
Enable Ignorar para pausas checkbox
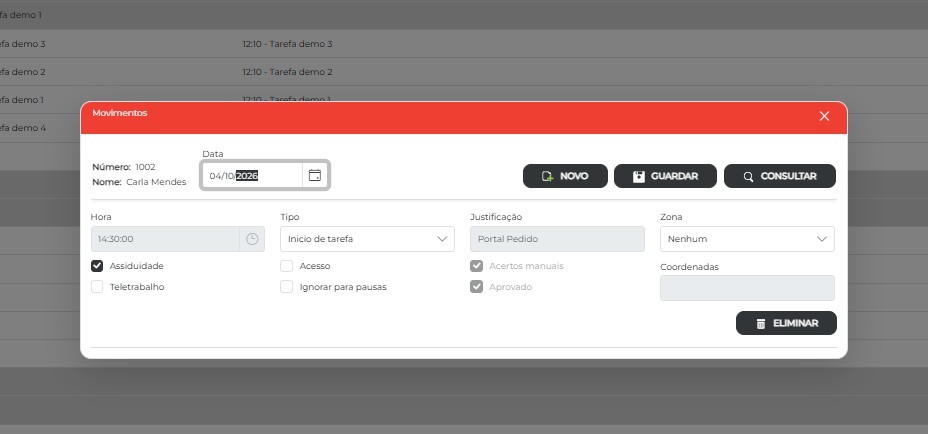286,287
